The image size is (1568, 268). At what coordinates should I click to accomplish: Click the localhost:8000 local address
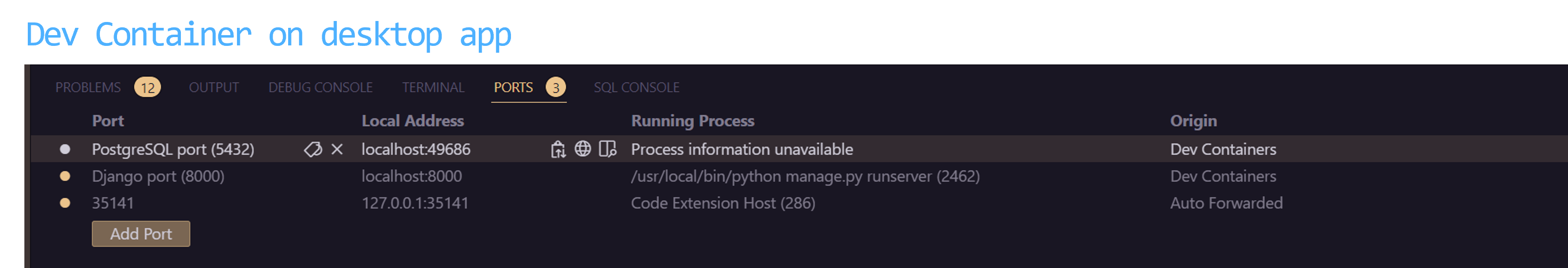412,176
